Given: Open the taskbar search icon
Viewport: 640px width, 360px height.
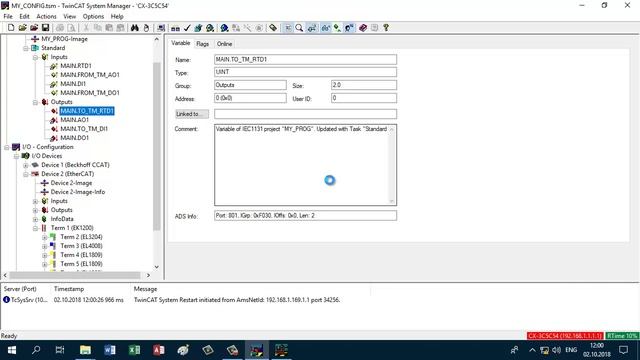Looking at the screenshot, I should 36,350.
